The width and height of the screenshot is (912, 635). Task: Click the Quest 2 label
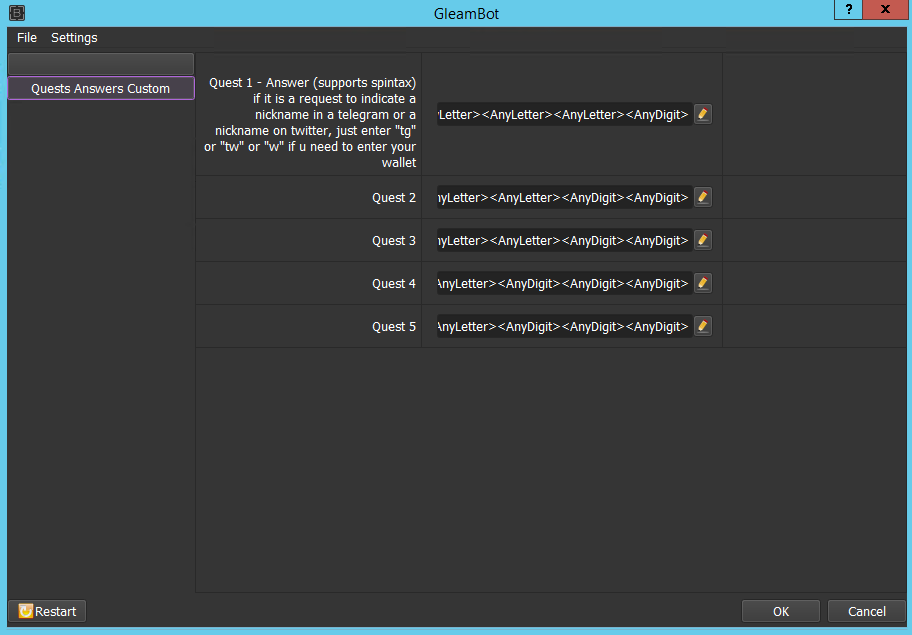394,198
